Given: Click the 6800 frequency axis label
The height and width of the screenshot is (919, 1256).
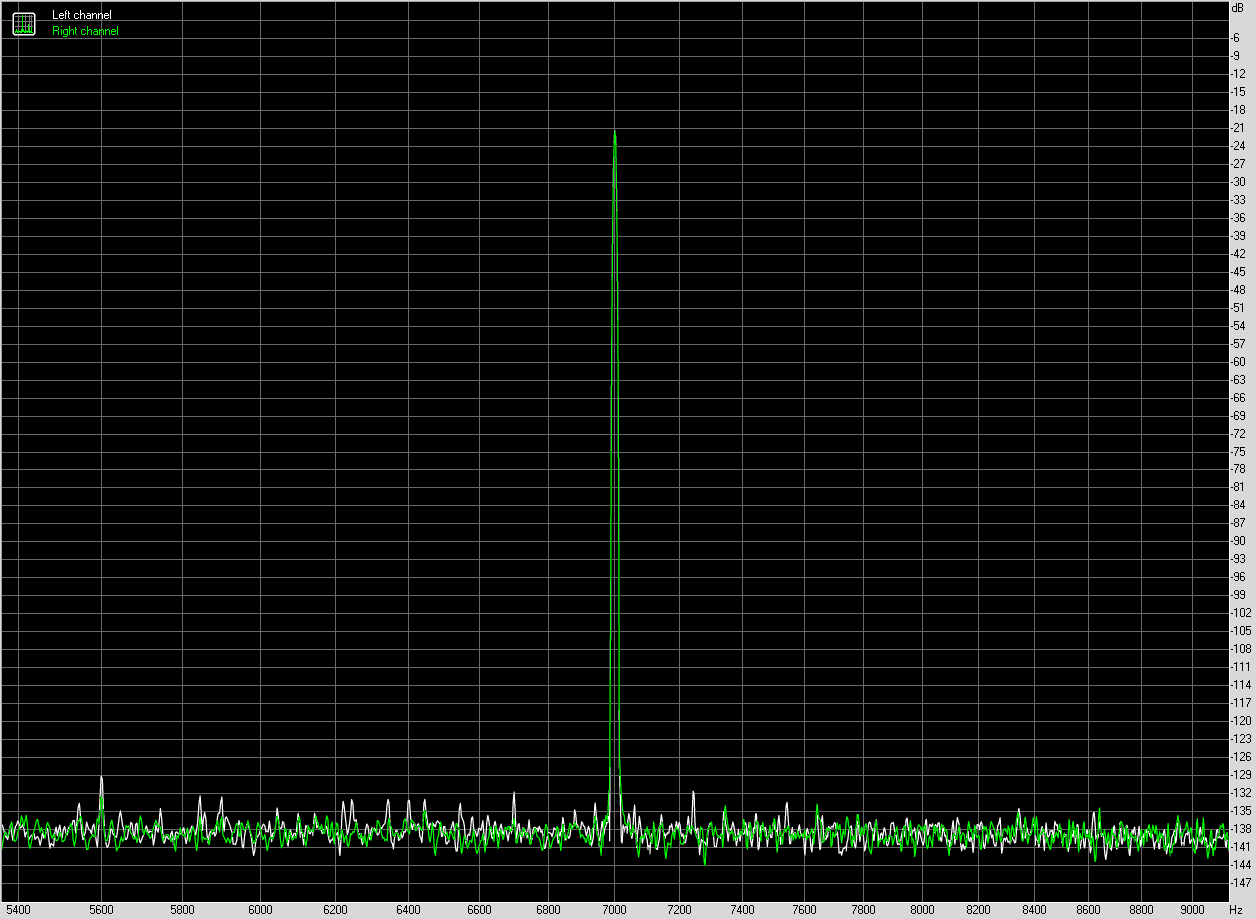Looking at the screenshot, I should click(x=548, y=909).
